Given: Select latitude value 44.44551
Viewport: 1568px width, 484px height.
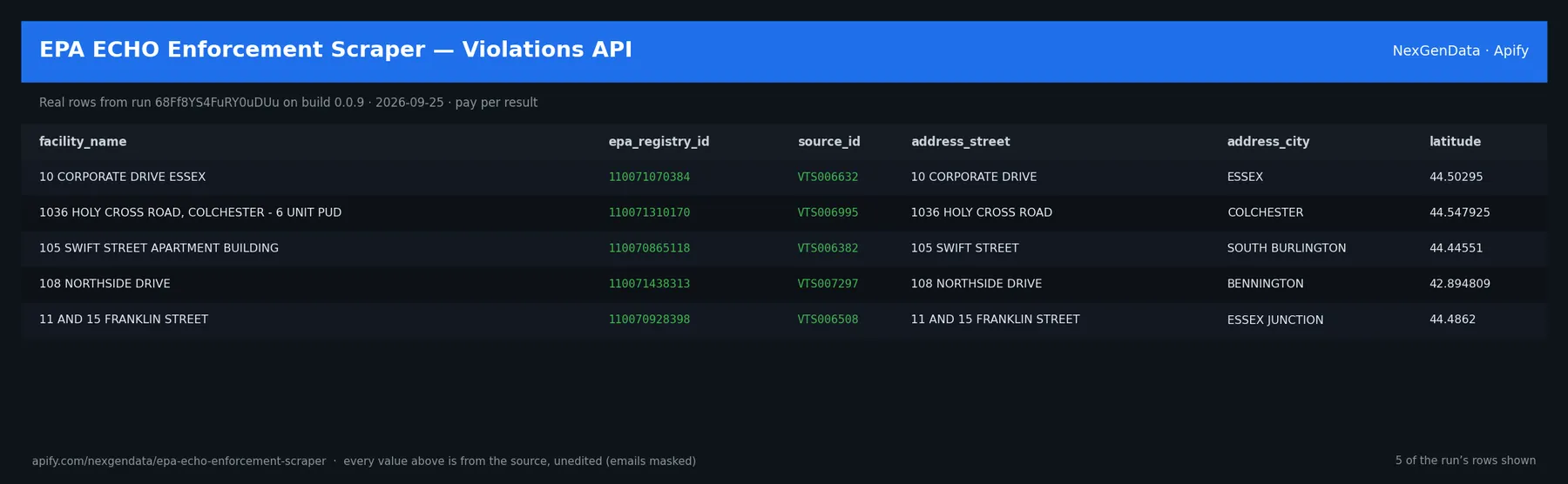Looking at the screenshot, I should tap(1456, 248).
